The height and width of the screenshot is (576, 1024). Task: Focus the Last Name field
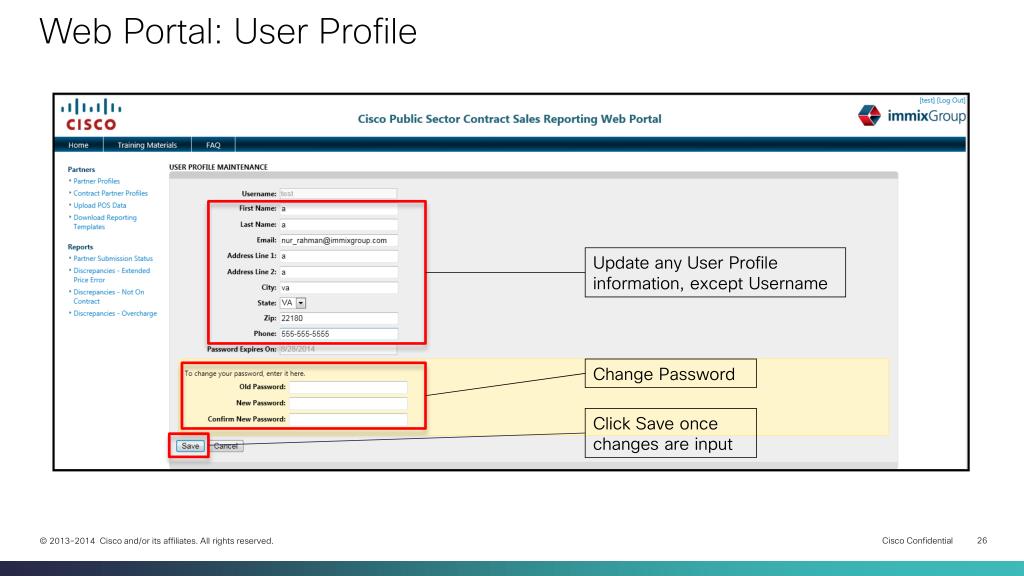[x=338, y=225]
